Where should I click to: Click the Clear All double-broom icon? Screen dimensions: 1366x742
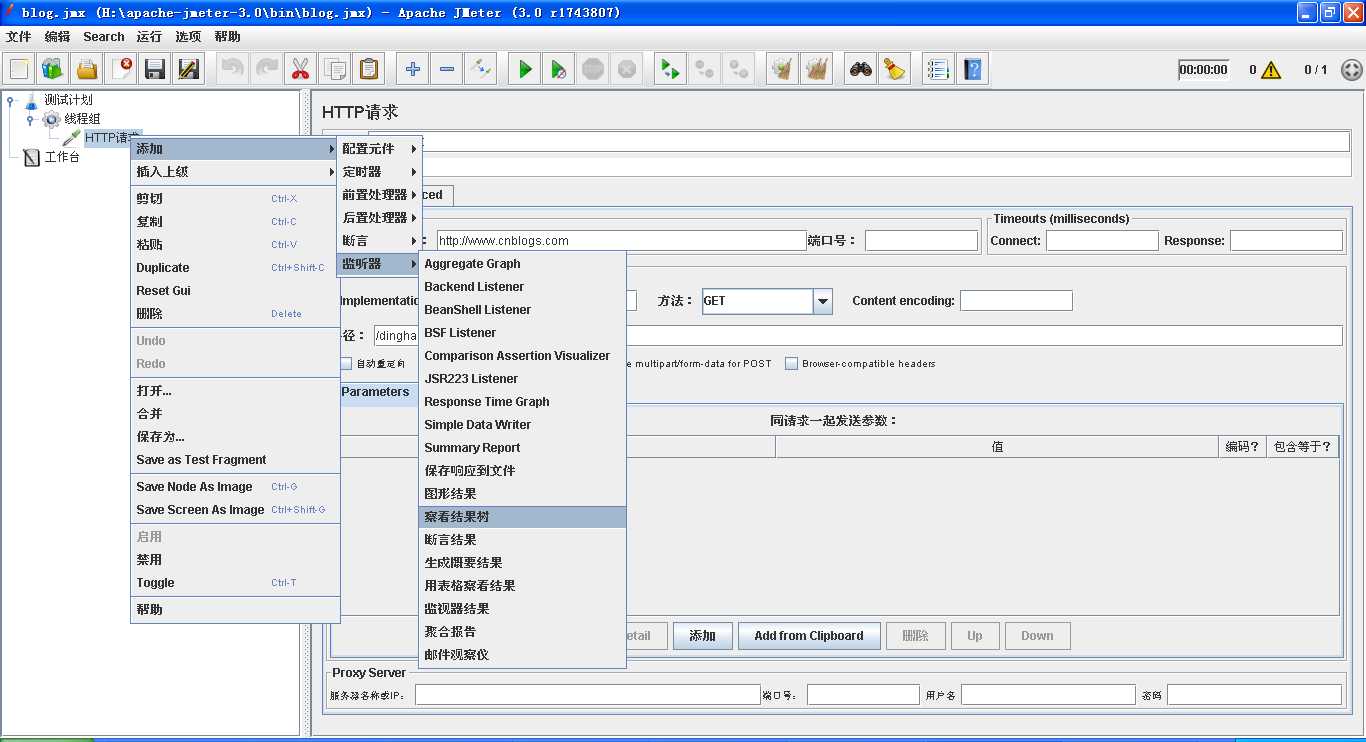817,69
